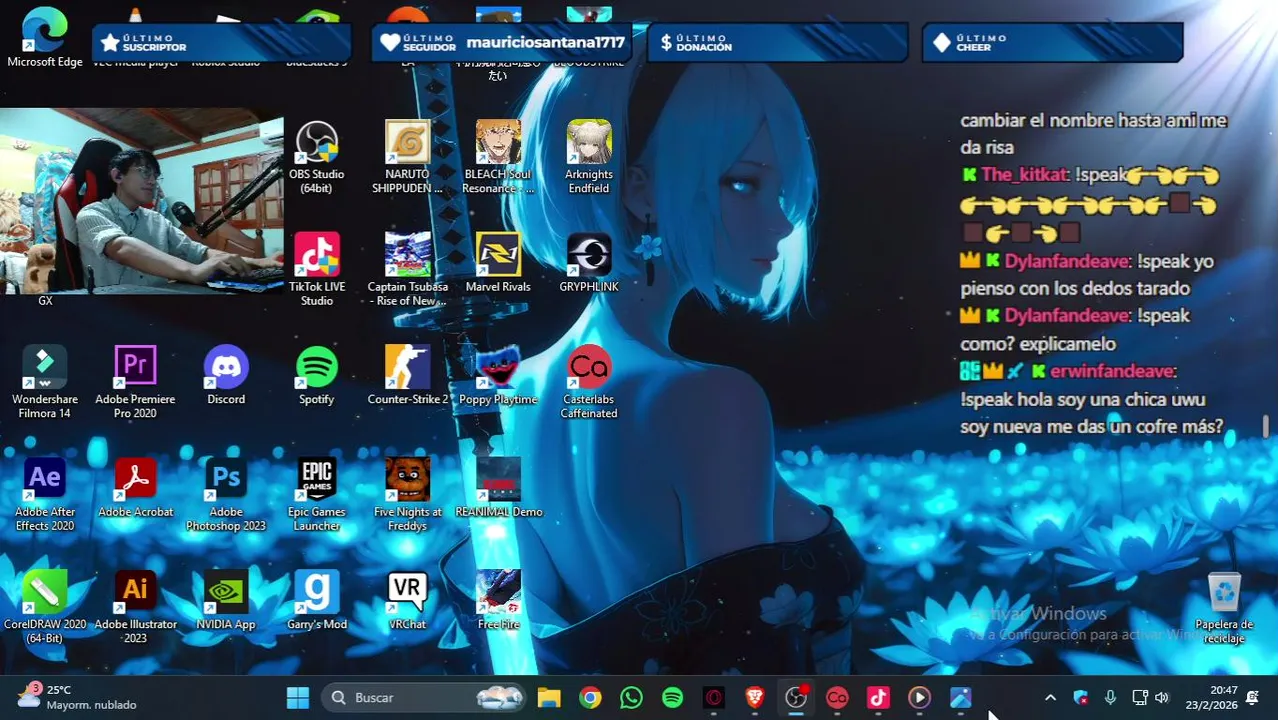Open Papelera de reciclaje recycle bin
This screenshot has width=1278, height=720.
point(1224,608)
